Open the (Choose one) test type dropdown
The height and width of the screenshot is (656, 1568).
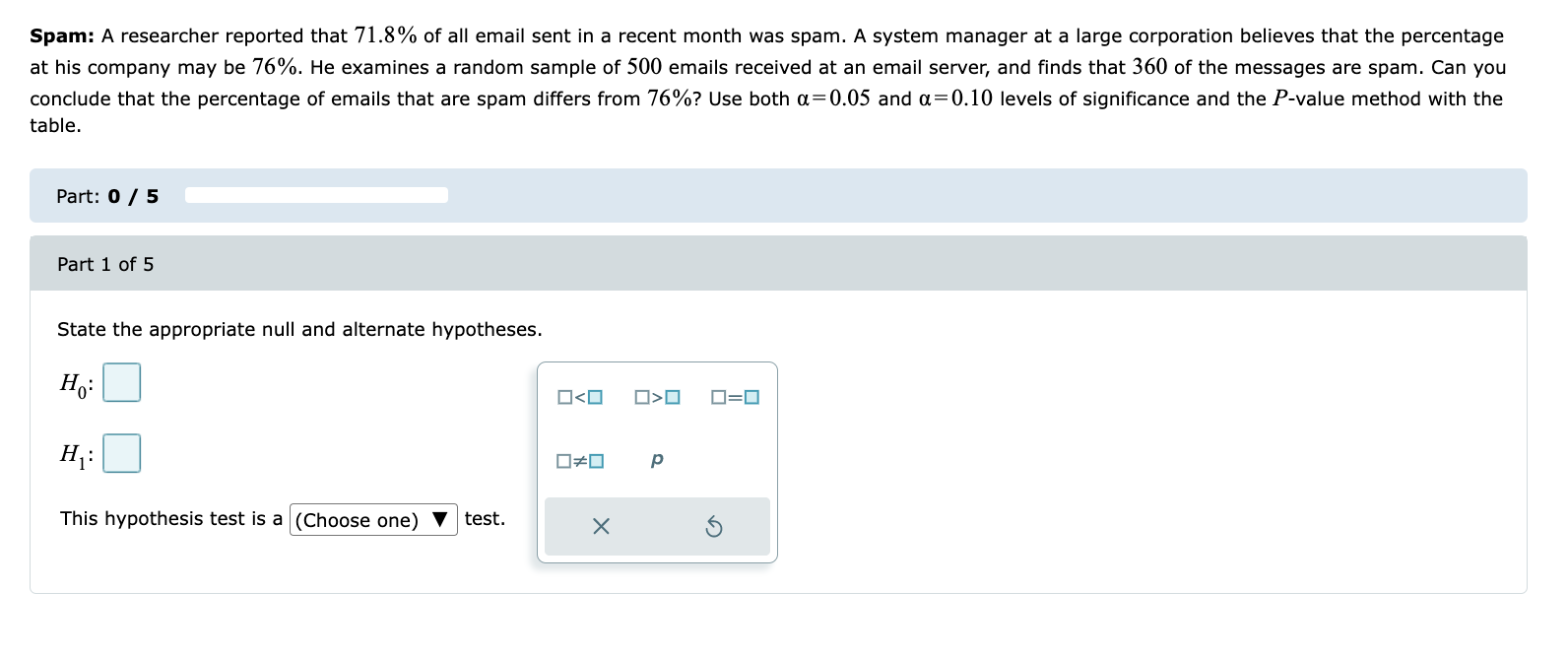pos(372,519)
